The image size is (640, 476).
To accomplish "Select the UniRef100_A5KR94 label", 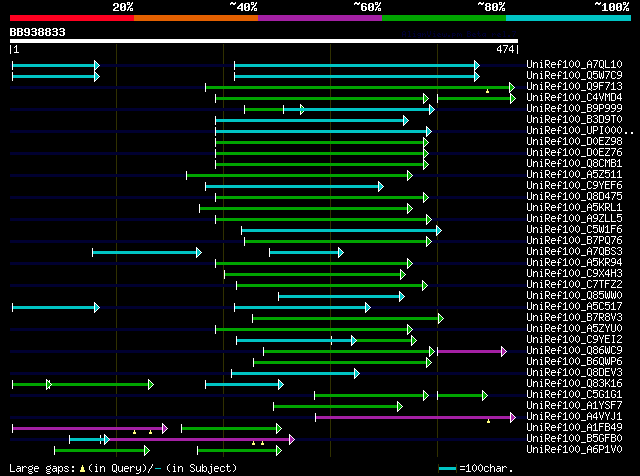I will (x=574, y=262).
